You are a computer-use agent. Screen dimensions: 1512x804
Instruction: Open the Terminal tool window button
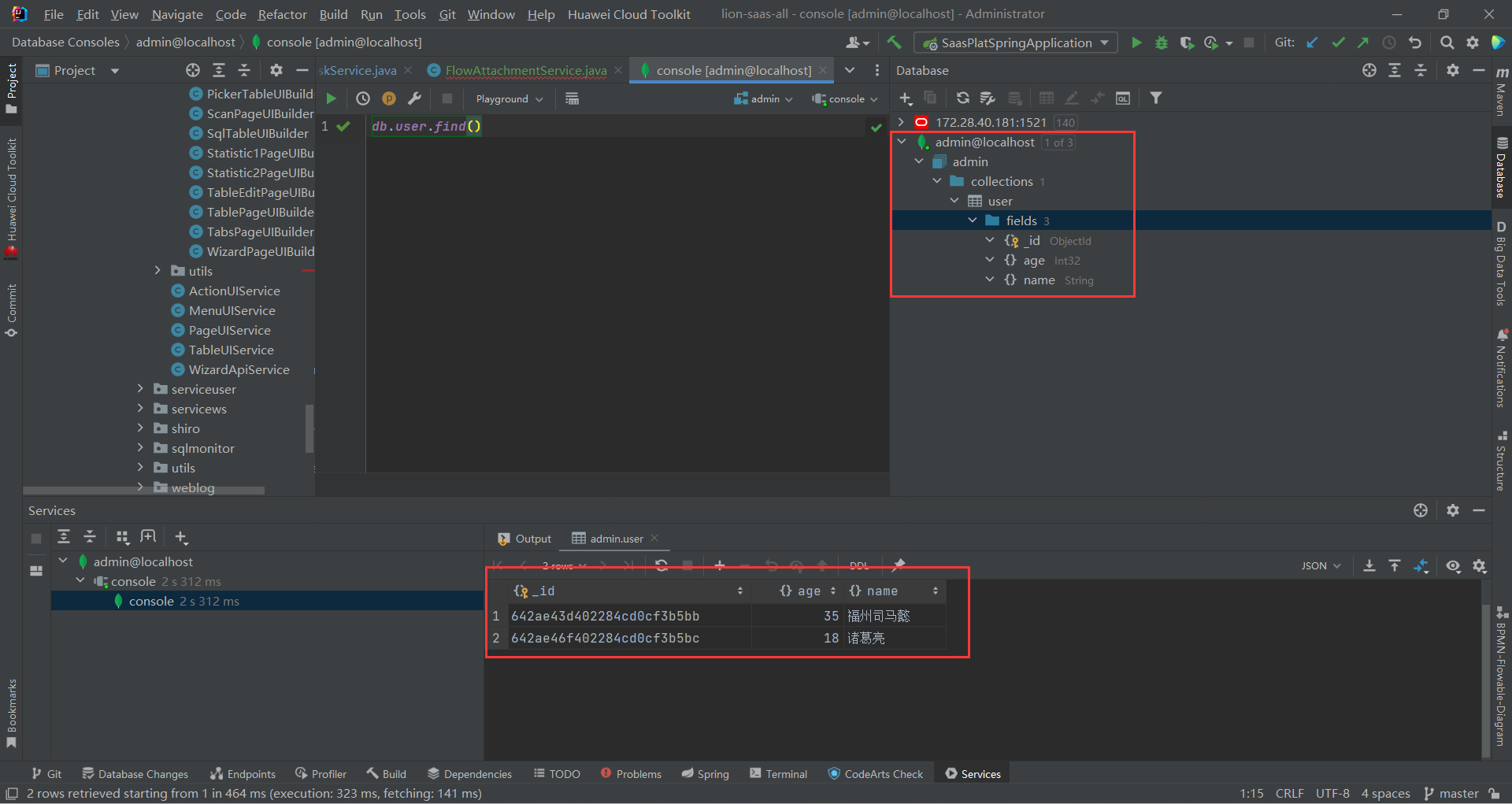click(778, 773)
